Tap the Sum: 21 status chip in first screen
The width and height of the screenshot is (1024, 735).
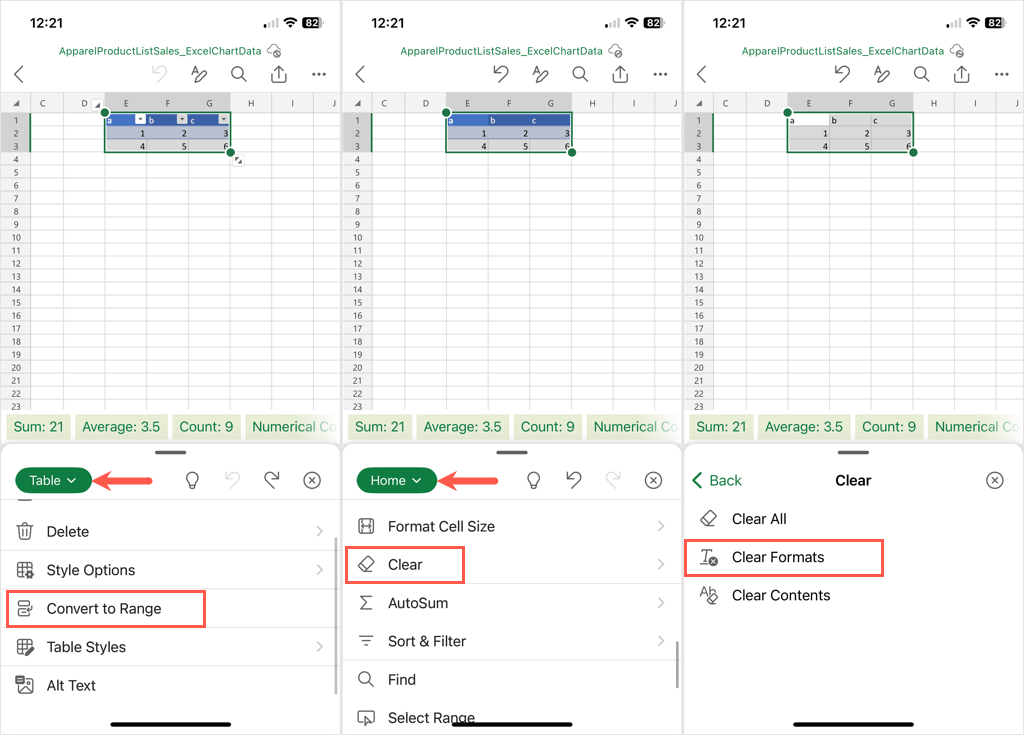[x=39, y=427]
